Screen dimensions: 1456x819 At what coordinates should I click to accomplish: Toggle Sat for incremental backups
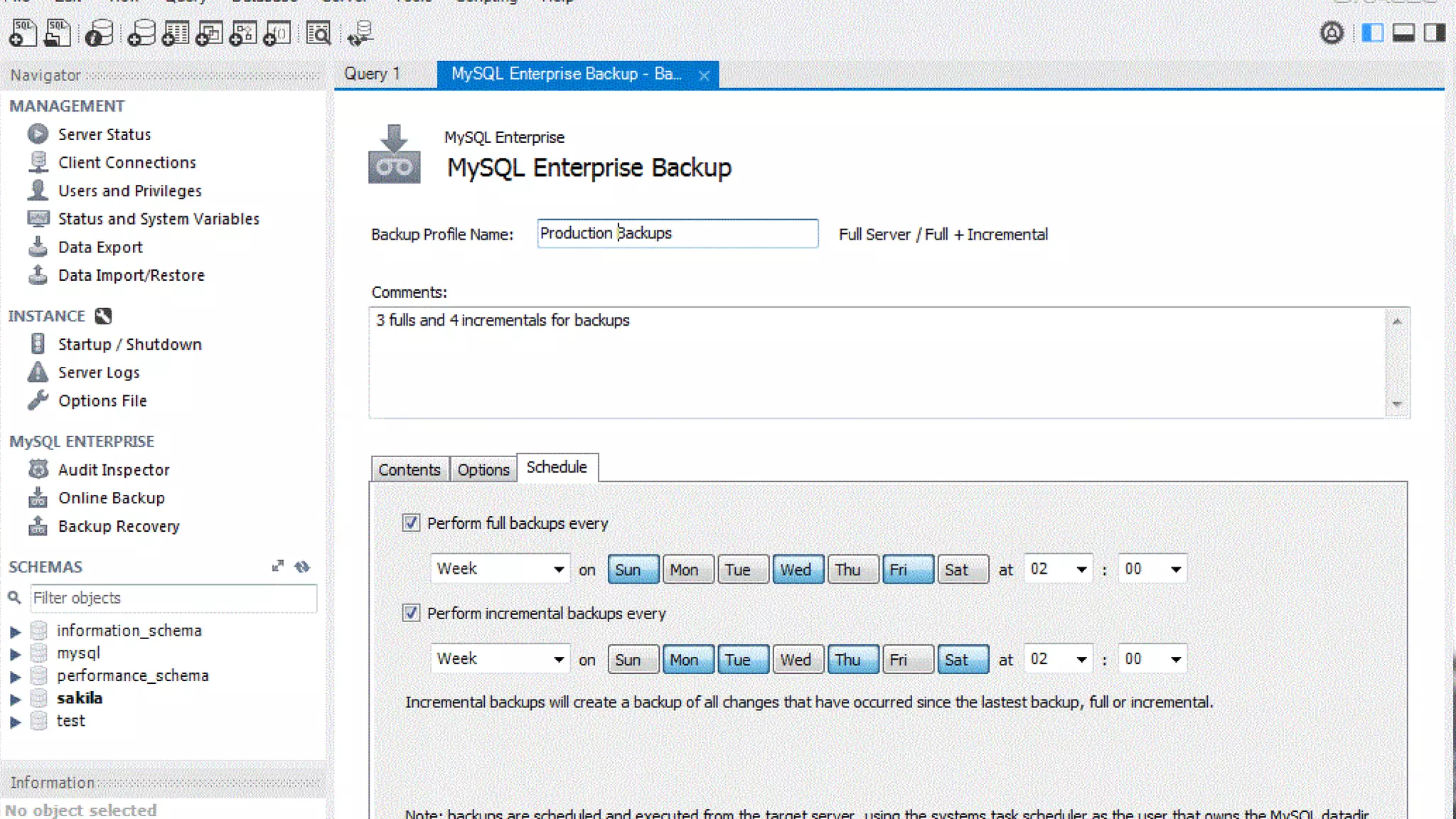(x=963, y=659)
